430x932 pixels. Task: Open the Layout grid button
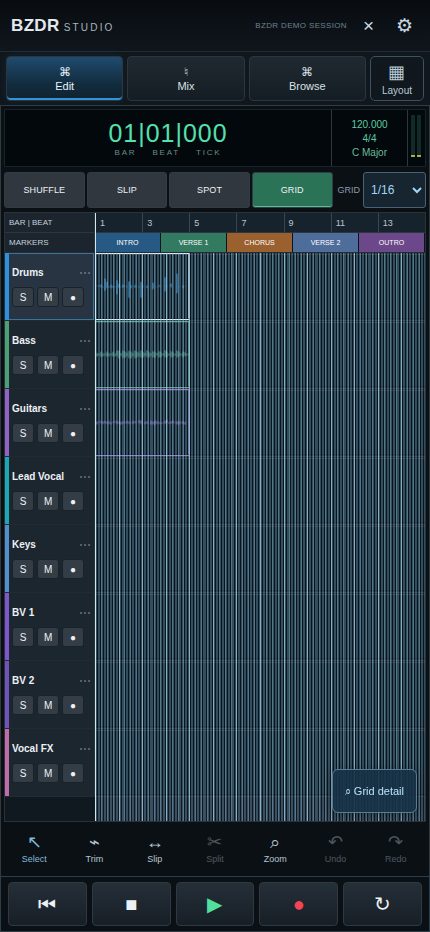coord(397,78)
